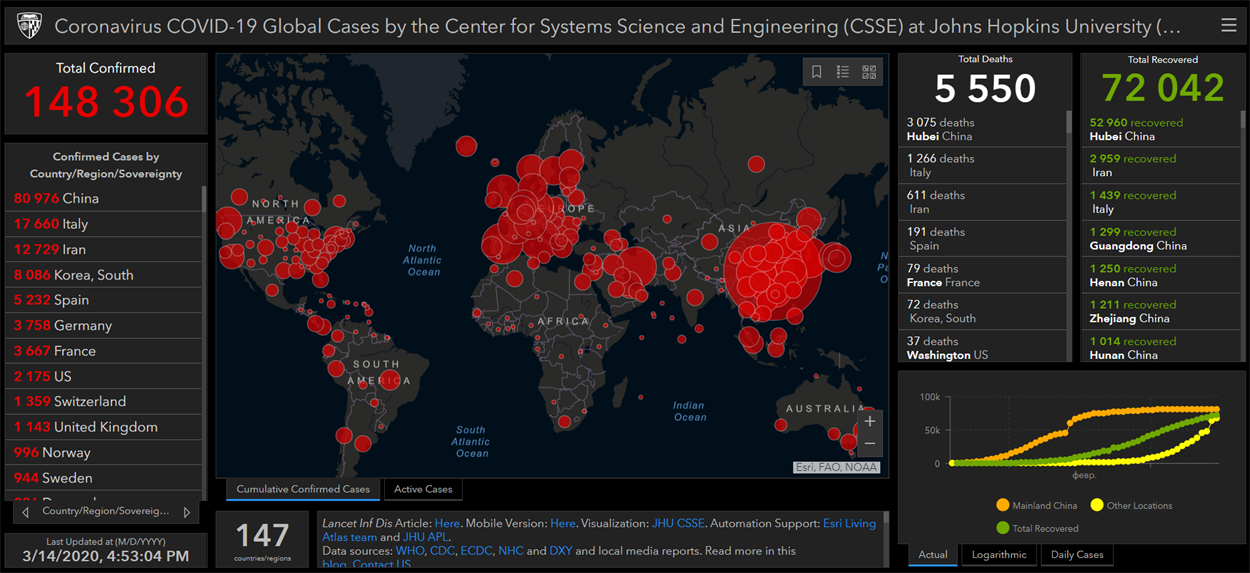Click 1 299 recovered Guangdong China row
Image resolution: width=1250 pixels, height=573 pixels.
point(1161,238)
